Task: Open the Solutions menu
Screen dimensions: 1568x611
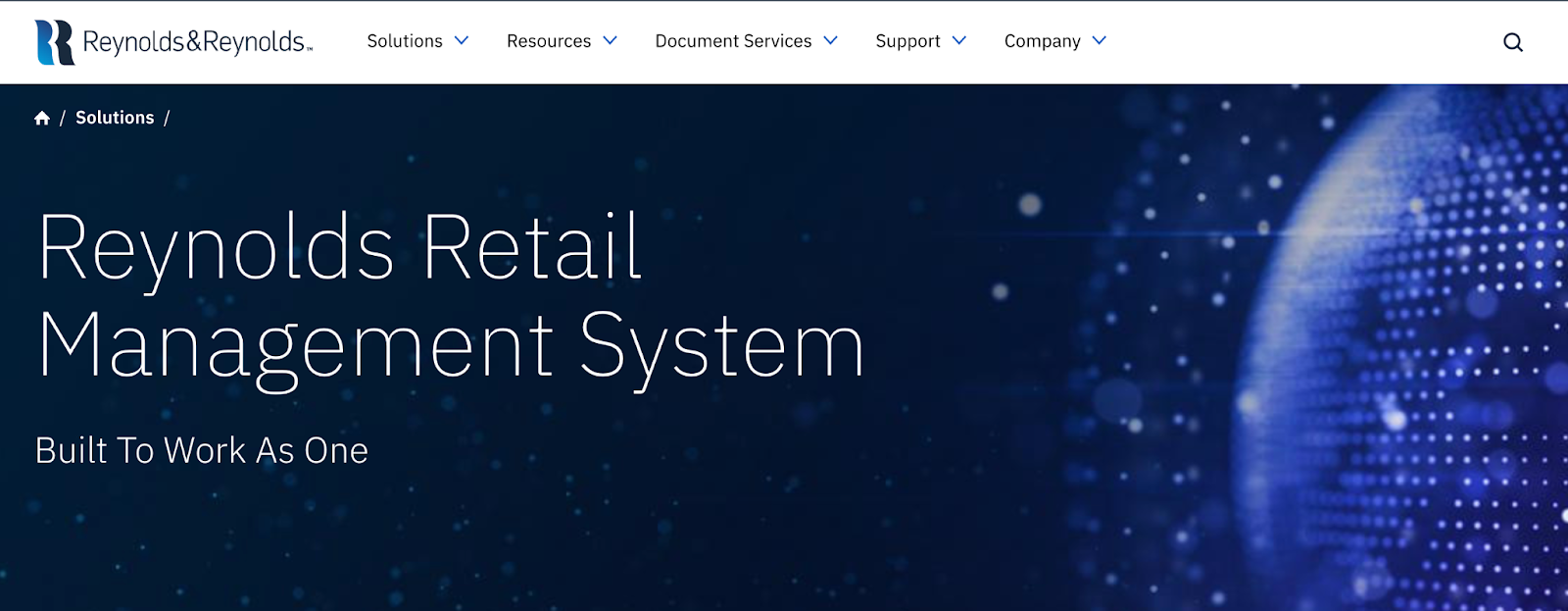Action: coord(405,41)
